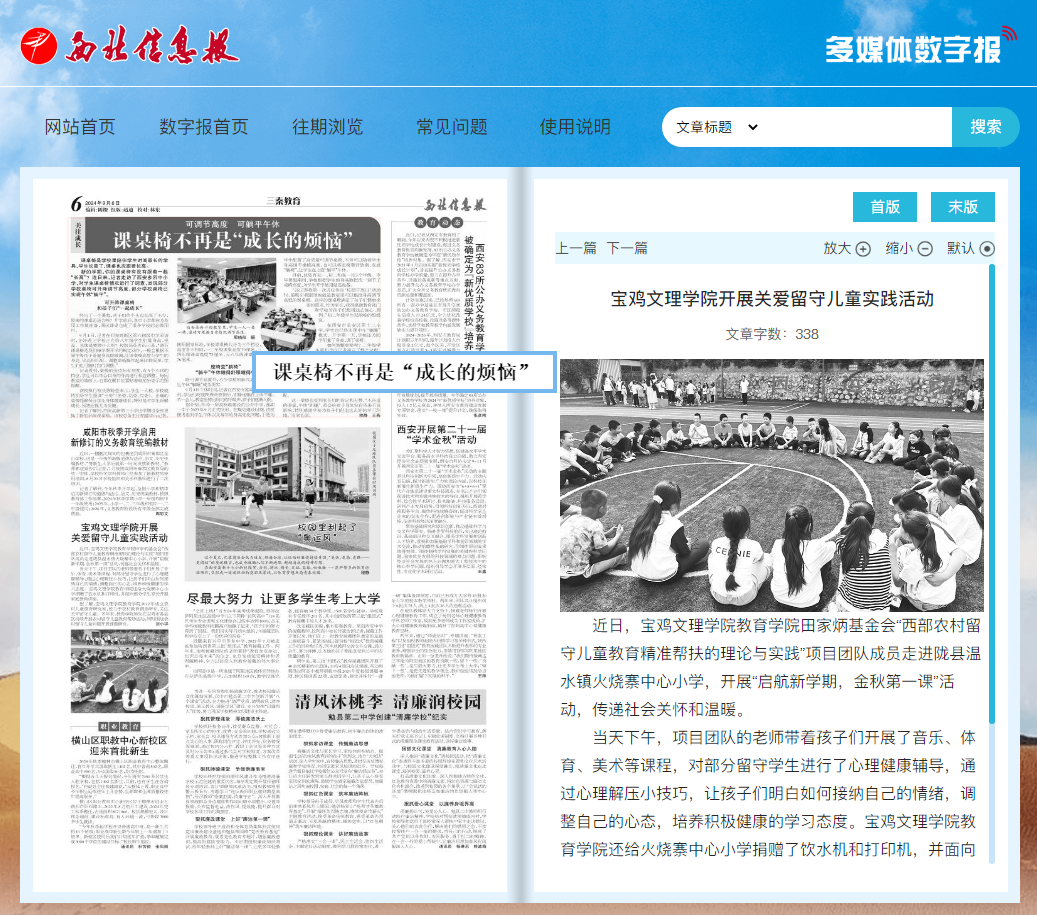Jump to last page with 末版
Viewport: 1037px width, 915px height.
coord(963,207)
